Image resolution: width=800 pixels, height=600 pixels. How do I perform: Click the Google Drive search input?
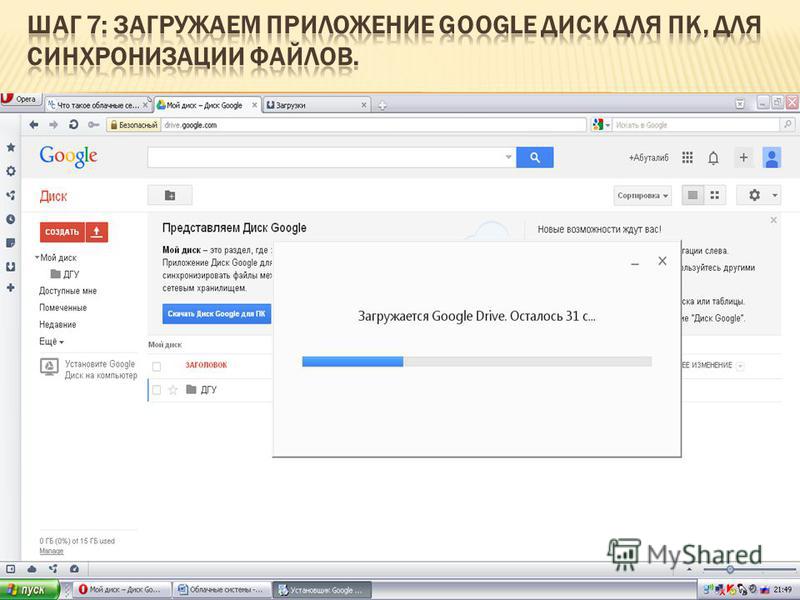click(x=326, y=157)
